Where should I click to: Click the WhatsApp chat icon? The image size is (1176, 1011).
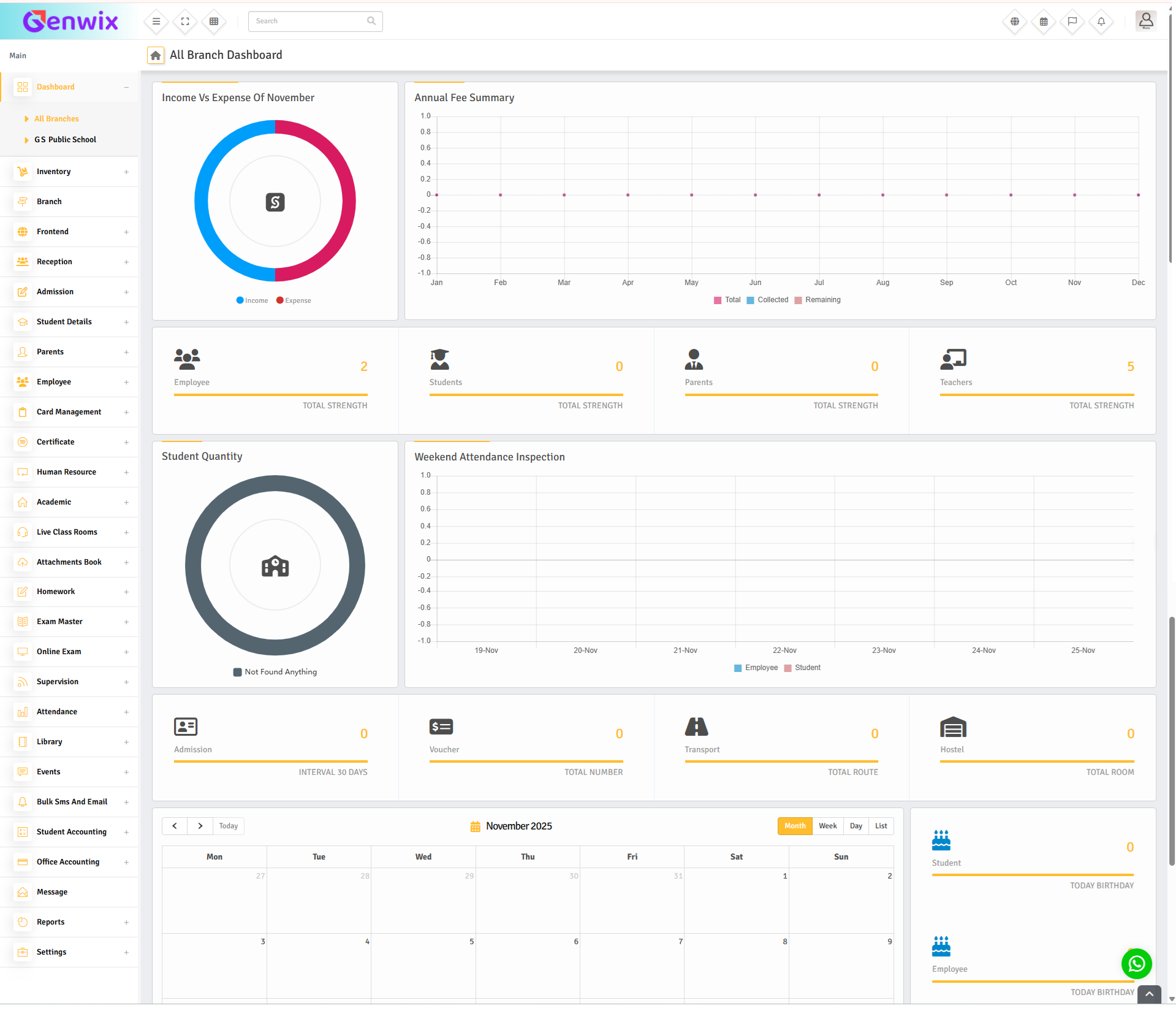pyautogui.click(x=1136, y=963)
